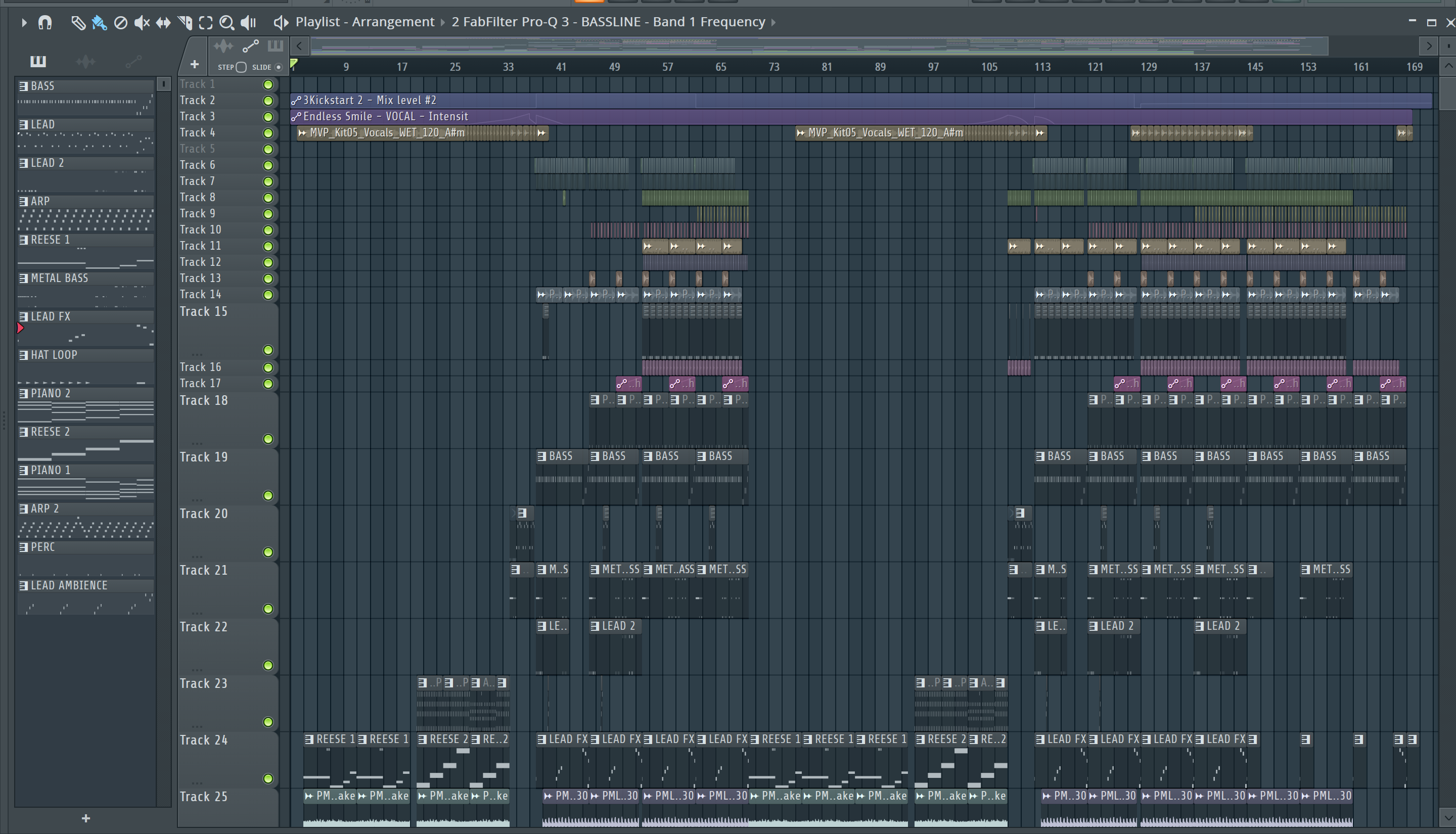This screenshot has height=834, width=1456.
Task: Select the Delete tool
Action: click(120, 22)
